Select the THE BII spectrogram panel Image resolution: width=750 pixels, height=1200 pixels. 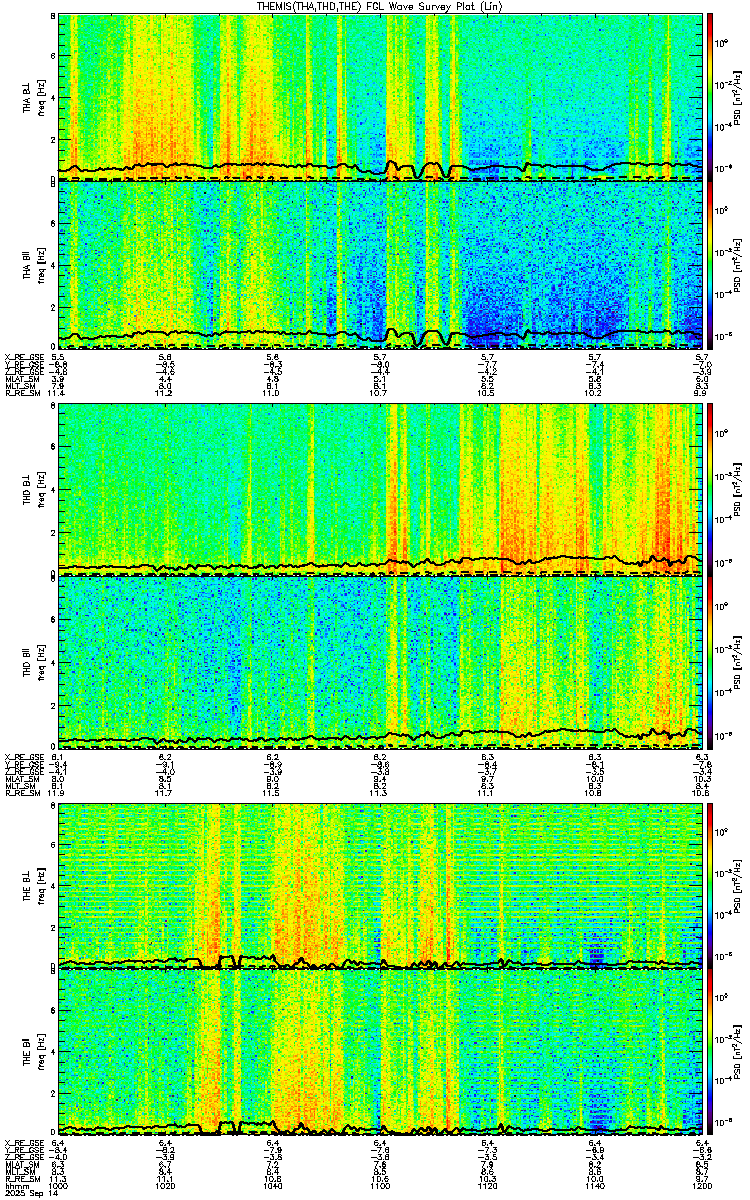380,1052
